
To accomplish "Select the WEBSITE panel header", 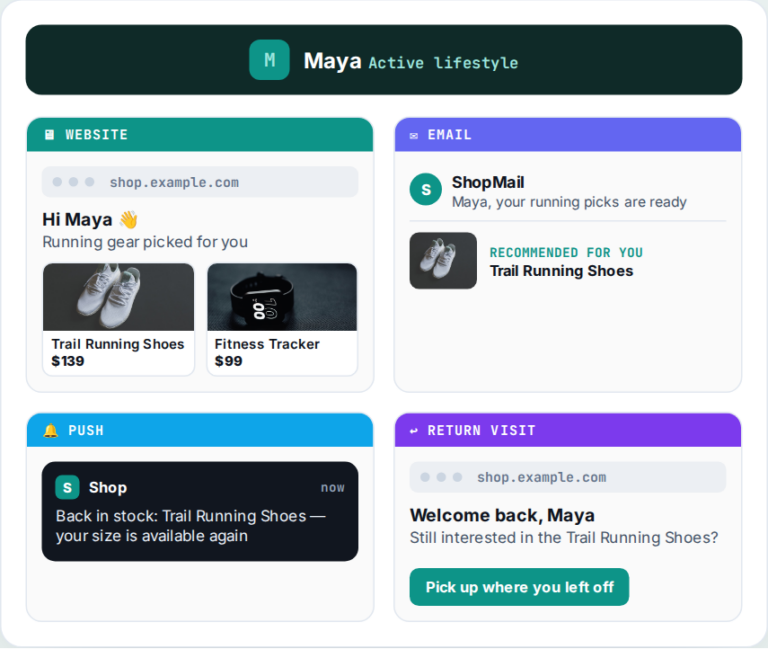I will pos(200,135).
